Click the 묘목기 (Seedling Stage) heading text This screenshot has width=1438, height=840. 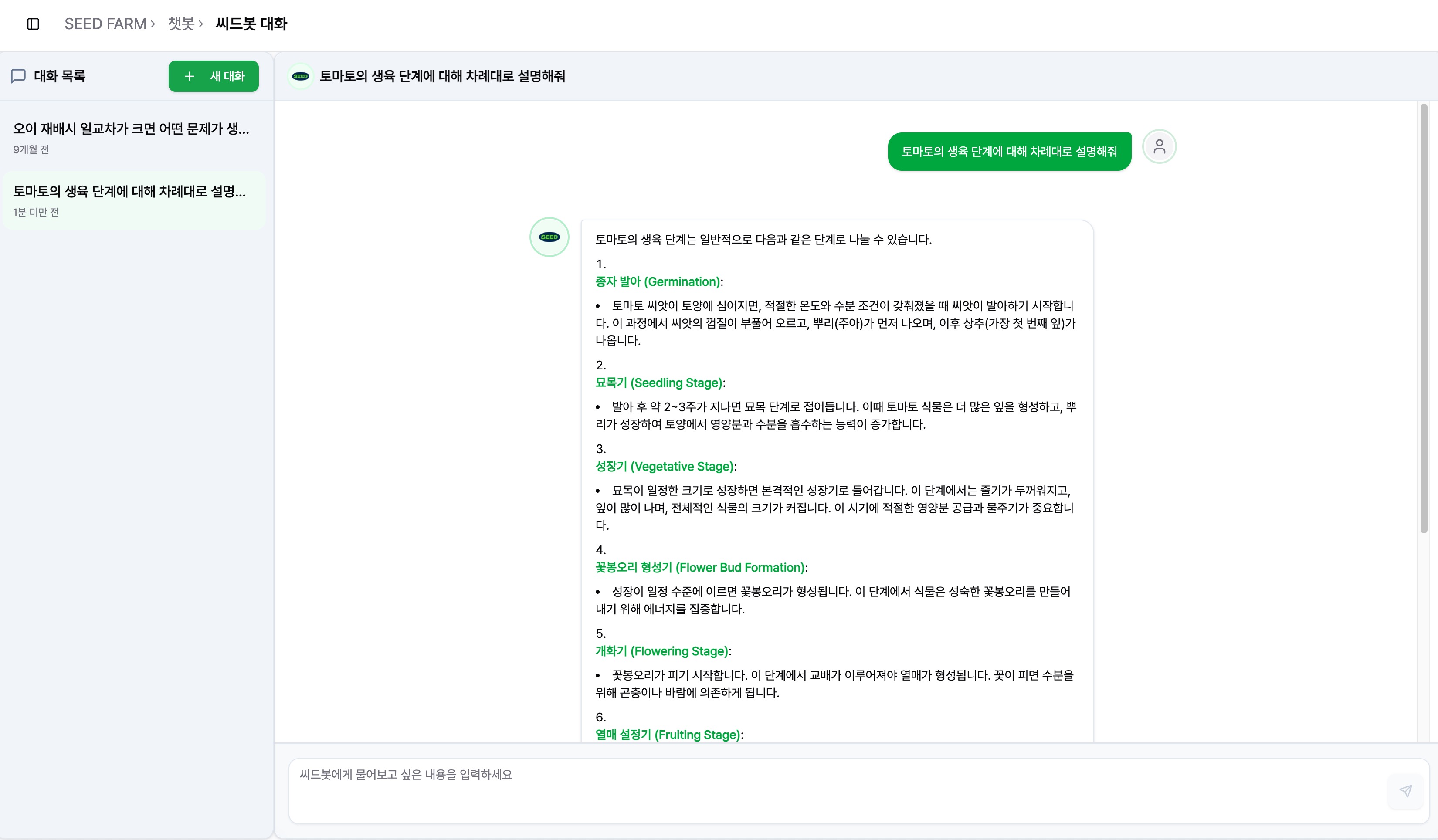coord(661,383)
